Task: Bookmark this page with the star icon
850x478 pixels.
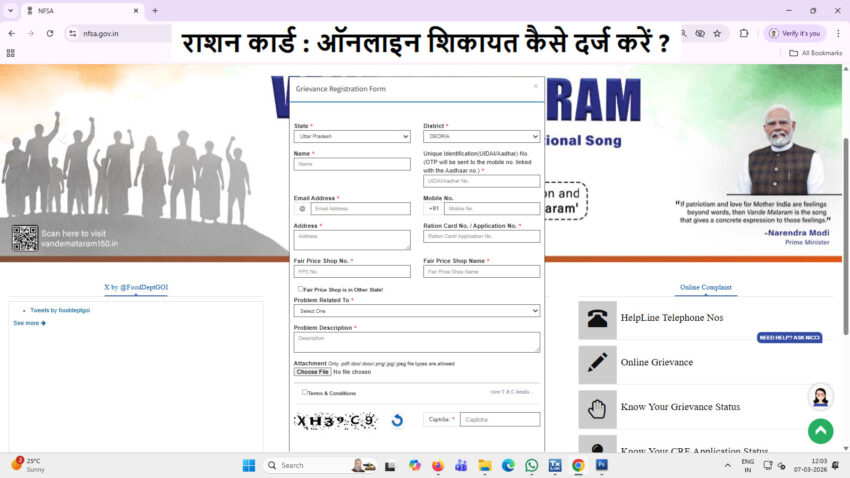Action: click(717, 33)
